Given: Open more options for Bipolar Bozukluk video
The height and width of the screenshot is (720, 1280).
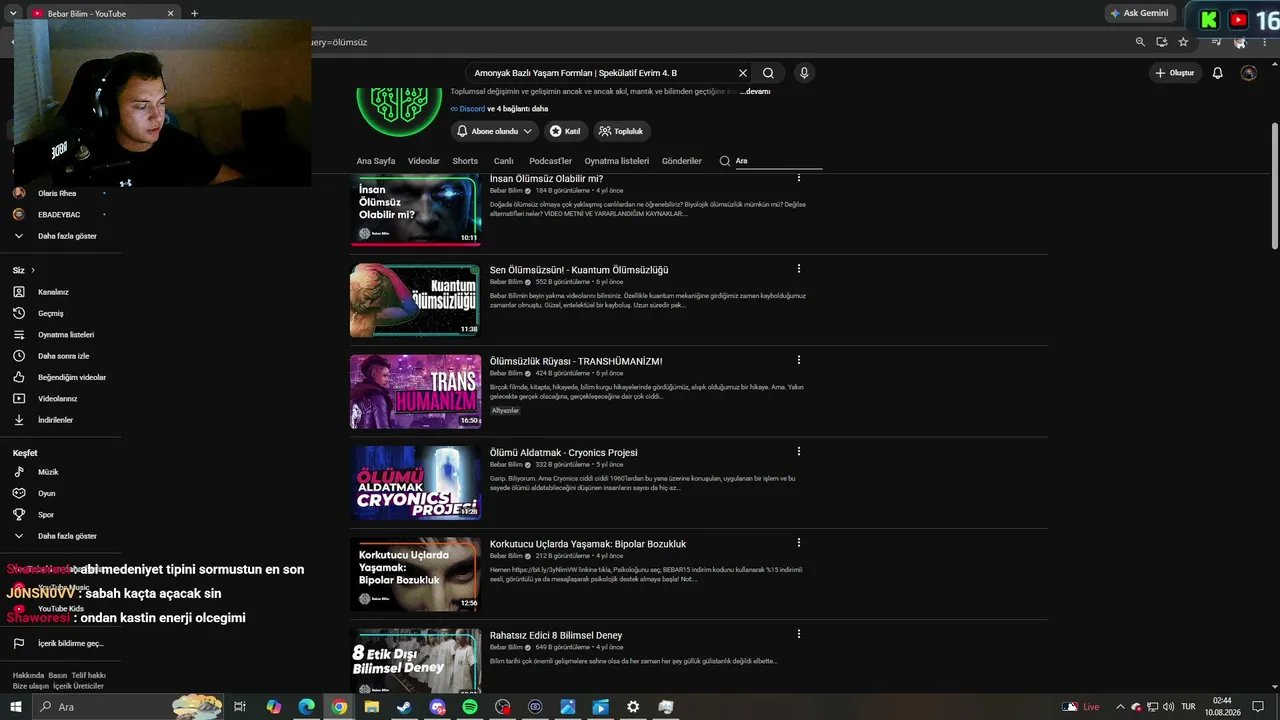Looking at the screenshot, I should tap(798, 543).
